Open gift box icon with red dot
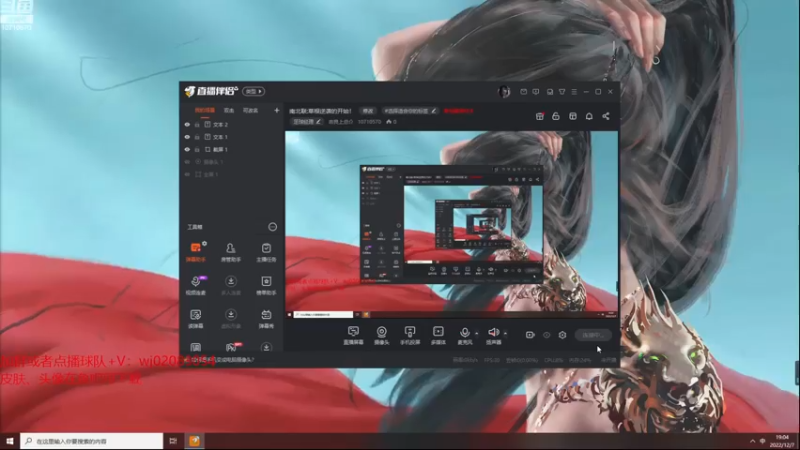 (x=540, y=116)
